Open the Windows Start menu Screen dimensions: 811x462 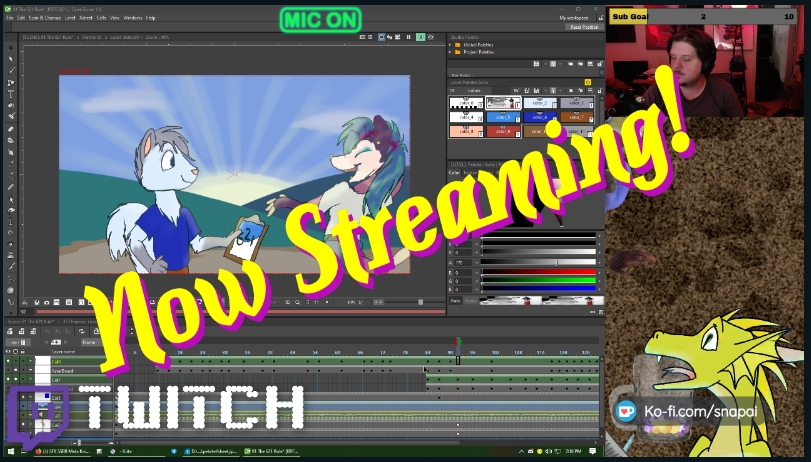click(x=11, y=452)
